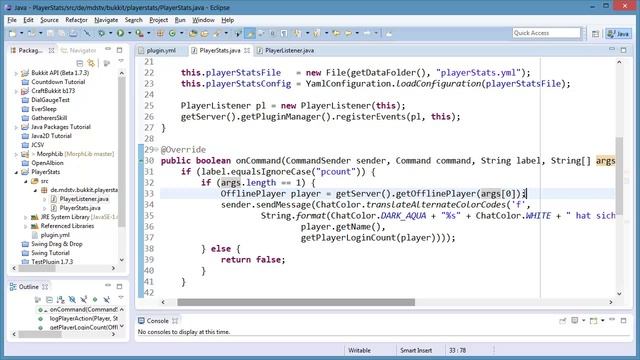Toggle Show Whitespace Characters pilcrow button
The width and height of the screenshot is (640, 360).
click(x=284, y=33)
